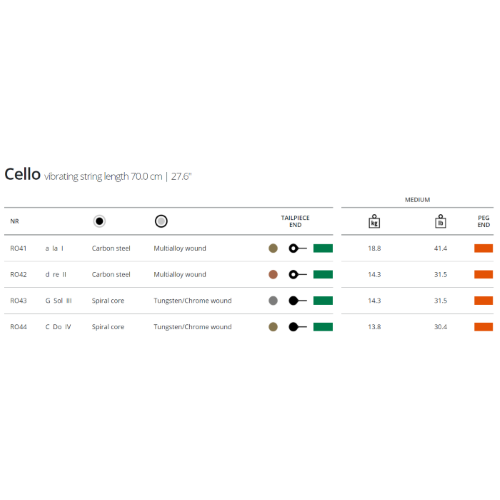This screenshot has width=500, height=500.
Task: Click the 18.8 kg tension value
Action: (374, 248)
